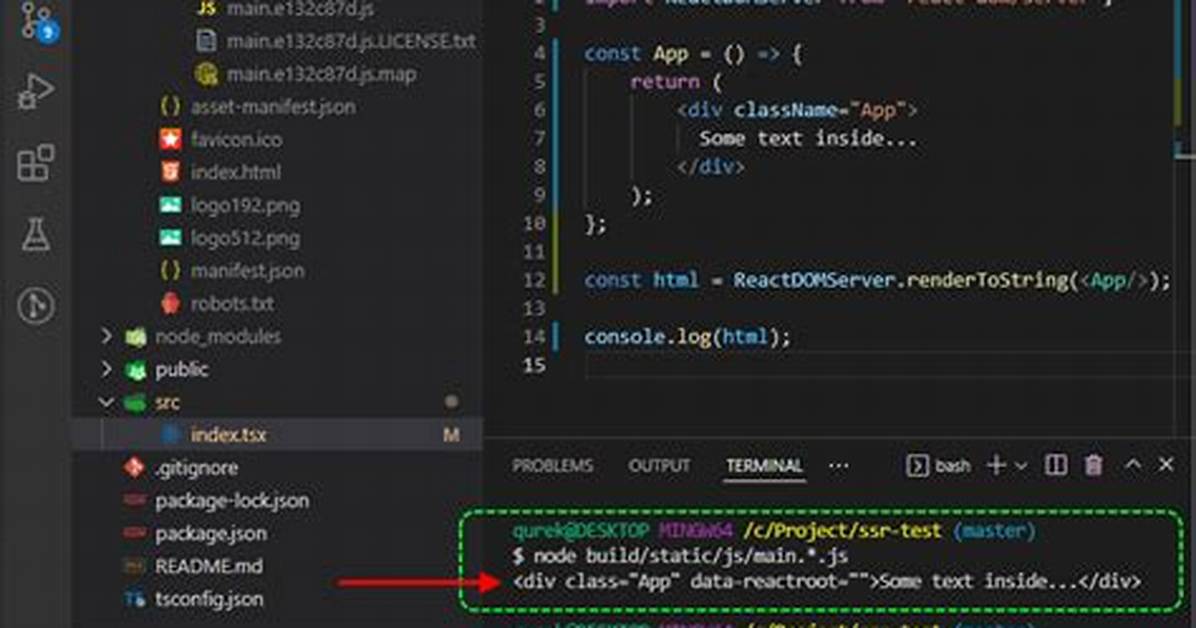Screen dimensions: 1196x628
Task: Click the M git status badge on index.tsx
Action: [x=451, y=435]
